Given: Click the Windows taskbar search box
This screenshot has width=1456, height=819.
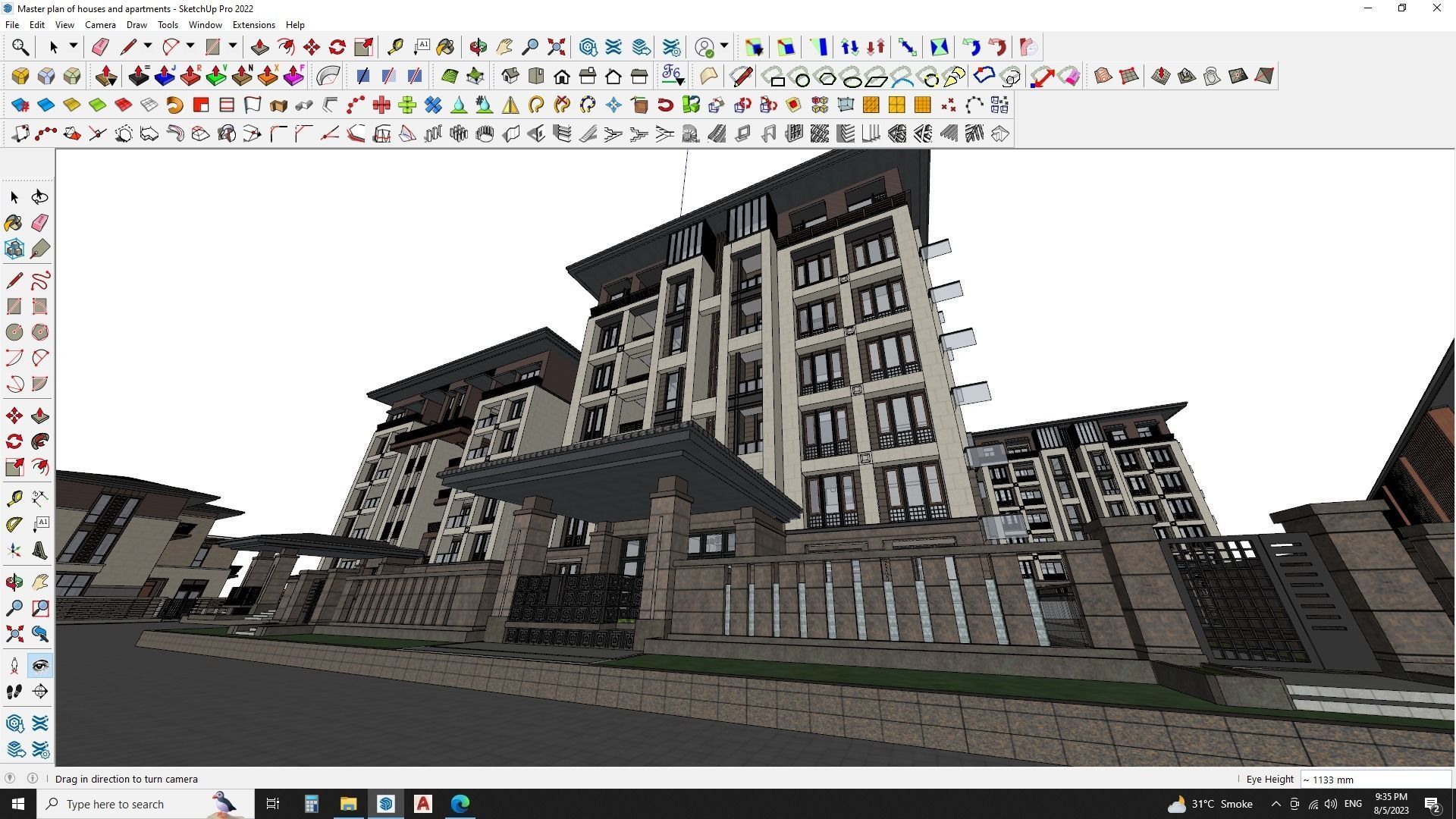Looking at the screenshot, I should tap(145, 804).
